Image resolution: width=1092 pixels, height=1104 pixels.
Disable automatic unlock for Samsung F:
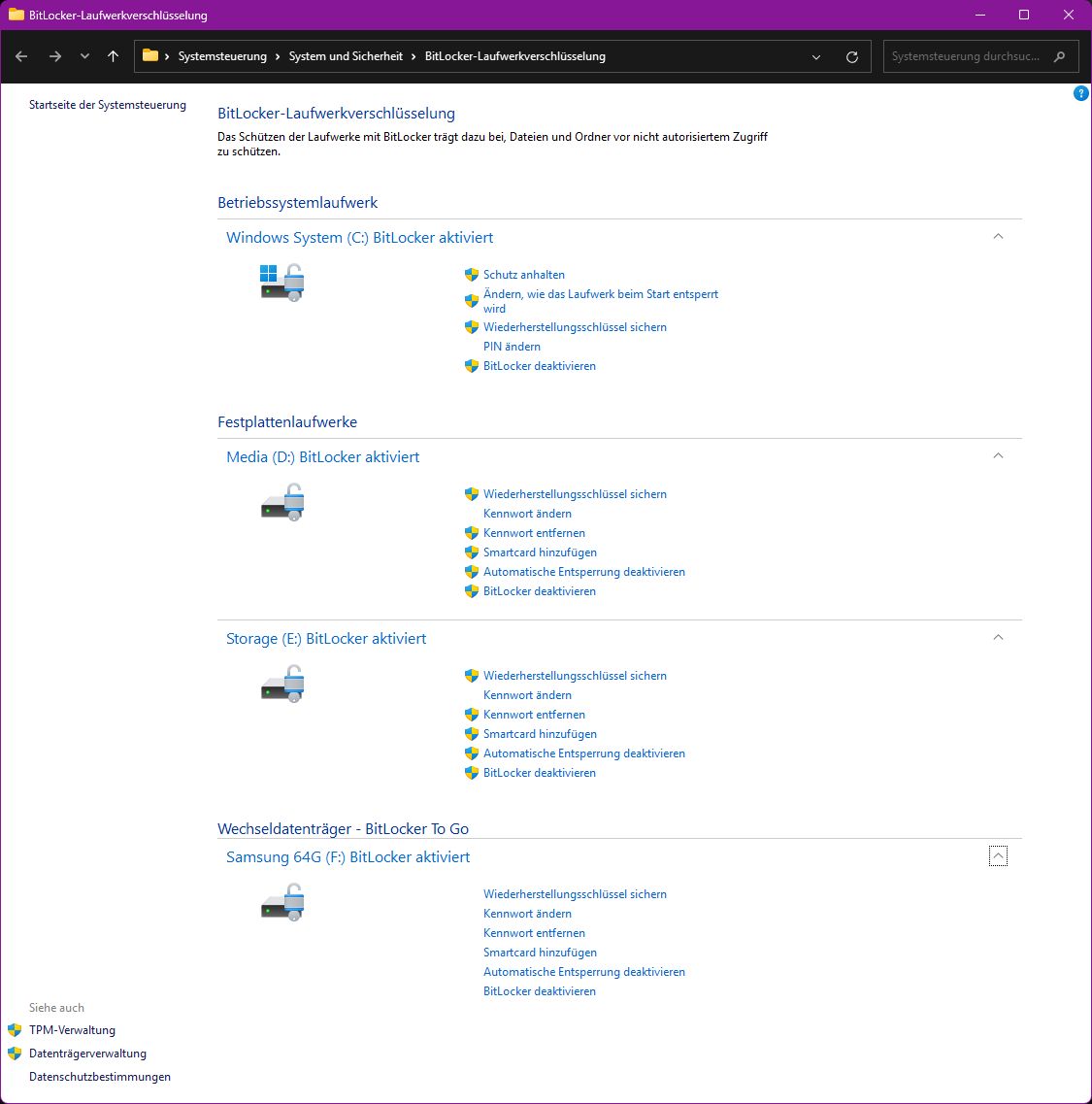(583, 972)
